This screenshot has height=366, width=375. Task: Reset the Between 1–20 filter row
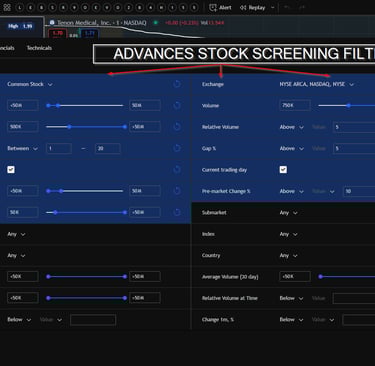click(x=177, y=148)
